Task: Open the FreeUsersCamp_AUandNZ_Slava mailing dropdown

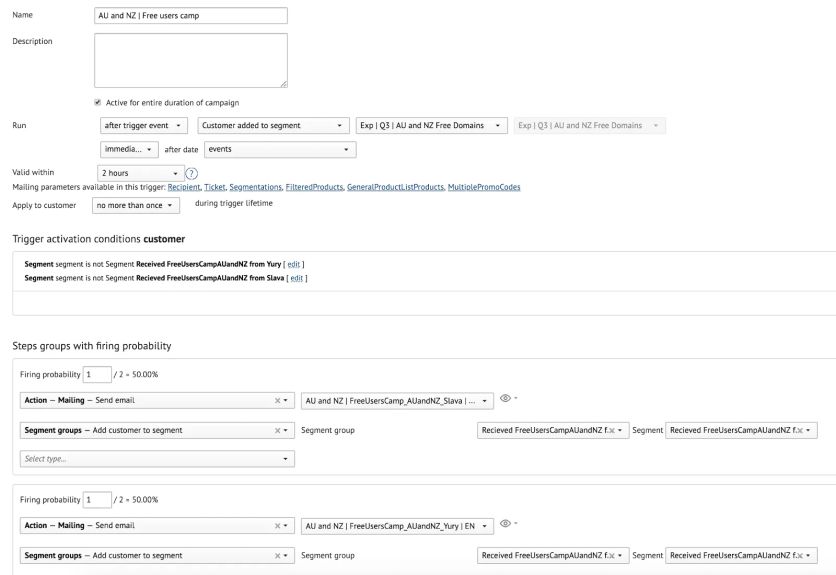Action: click(397, 401)
